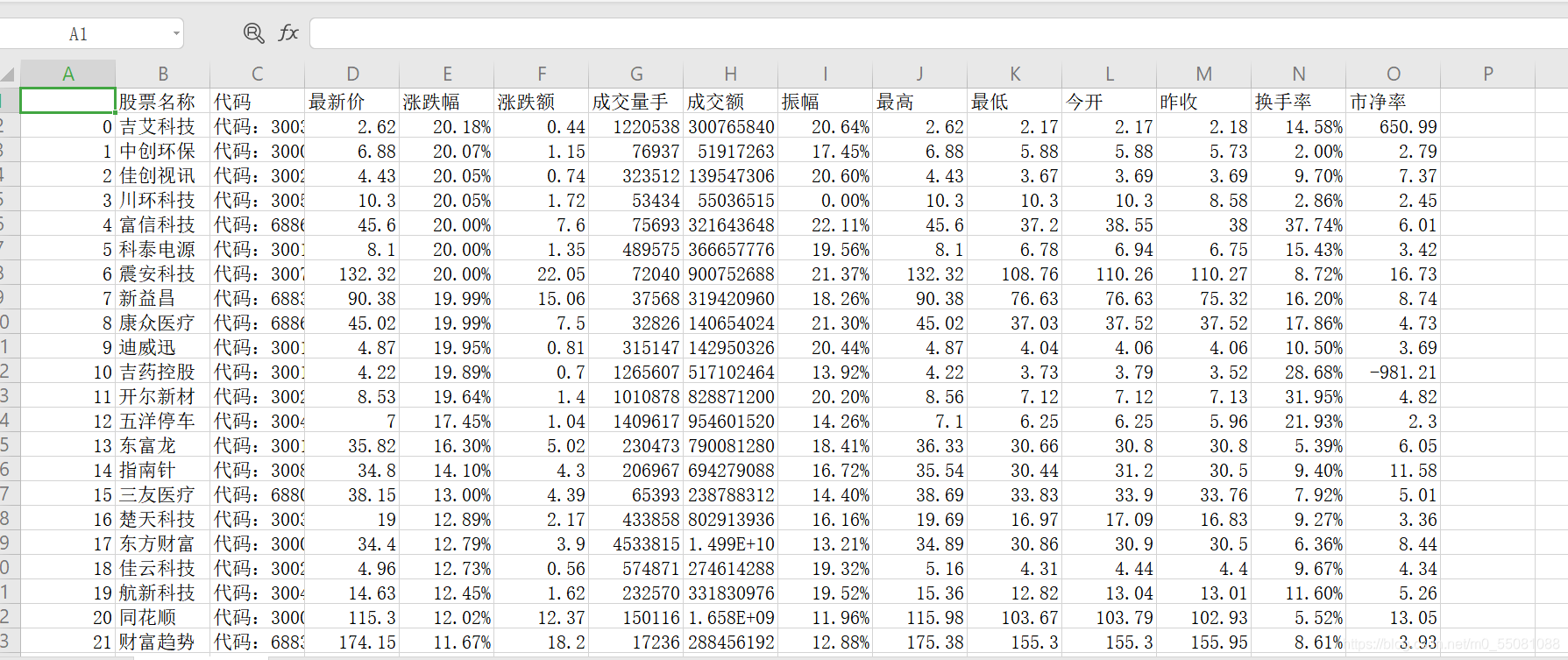Select the cell 迪威迅
The height and width of the screenshot is (660, 1568).
pyautogui.click(x=163, y=347)
